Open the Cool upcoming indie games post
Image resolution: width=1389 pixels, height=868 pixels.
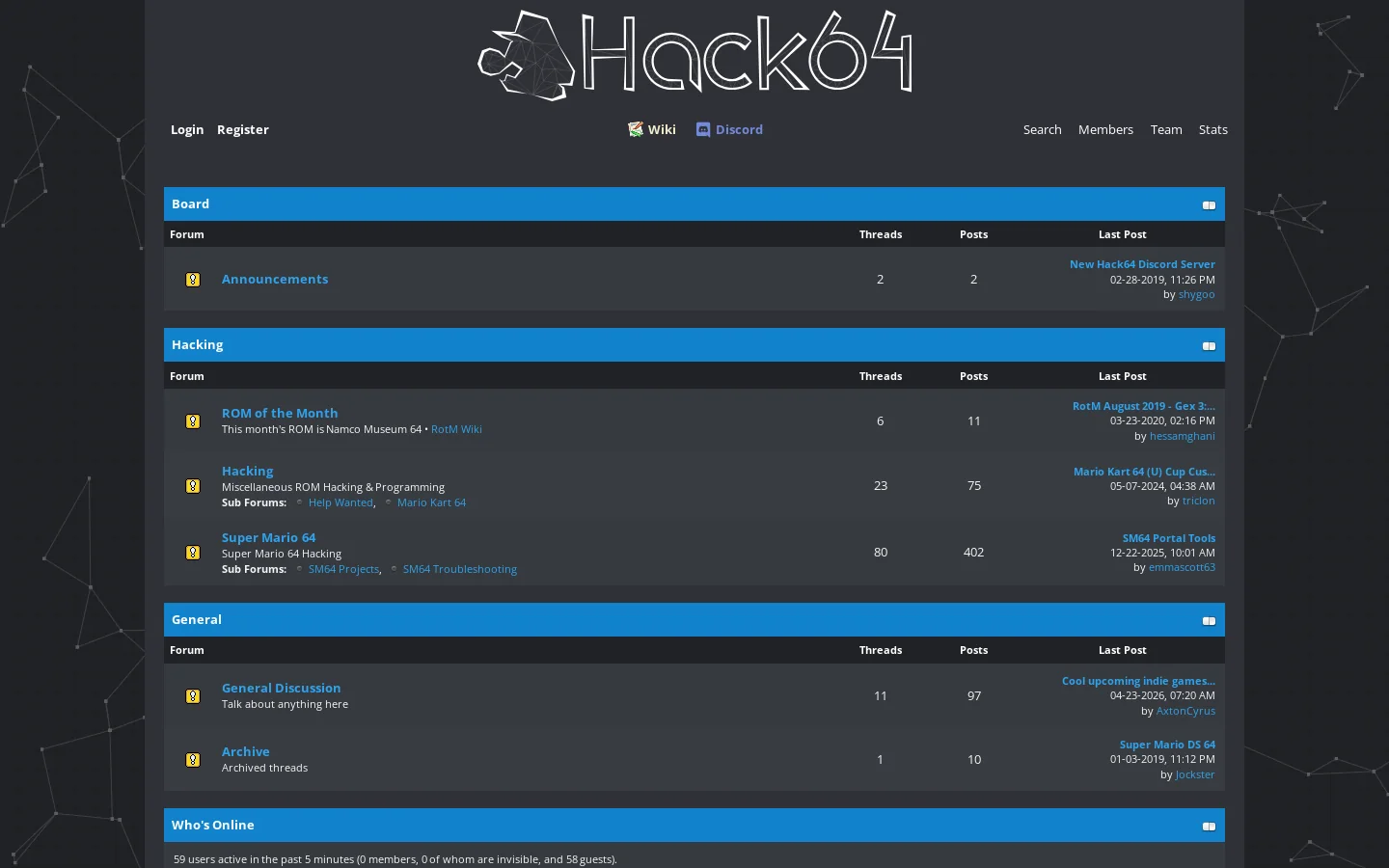1138,681
